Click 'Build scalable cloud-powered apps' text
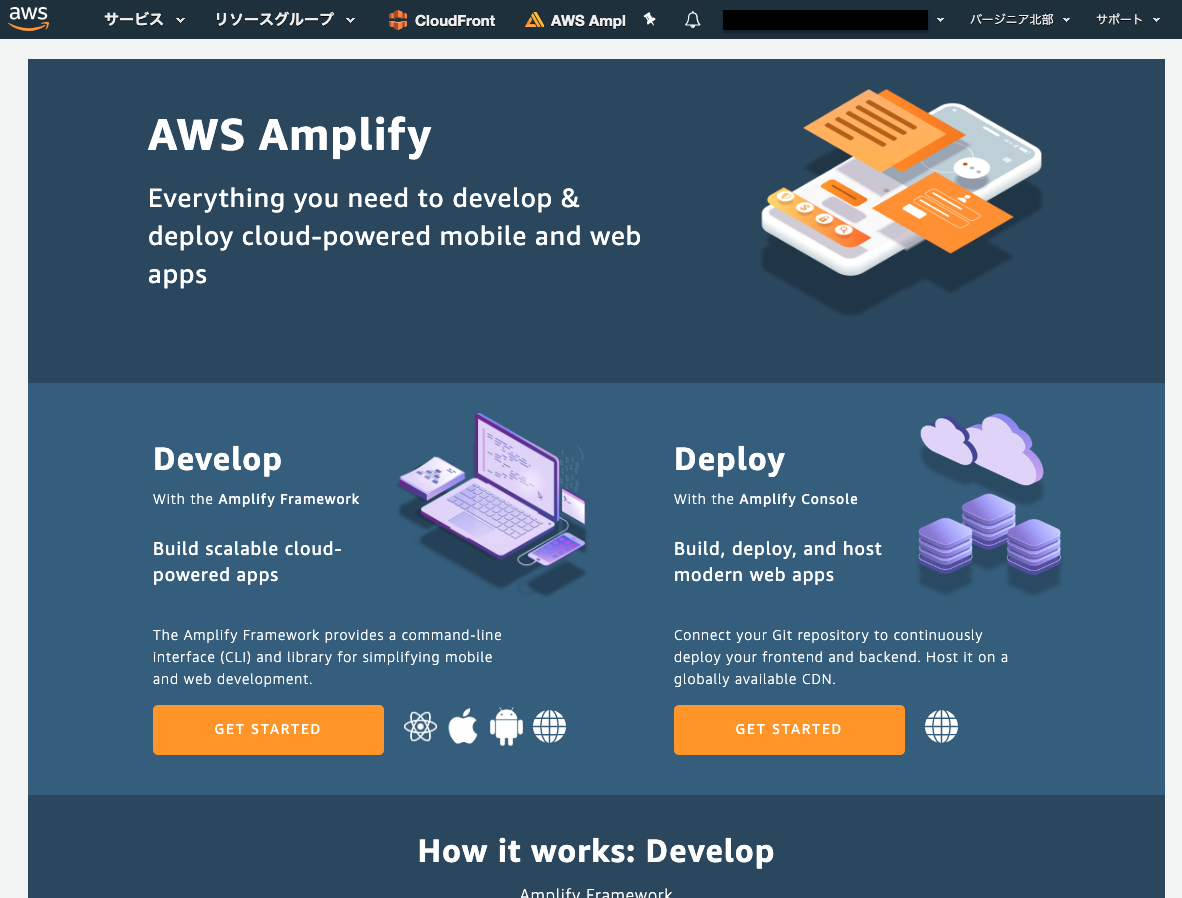Image resolution: width=1182 pixels, height=898 pixels. [247, 562]
